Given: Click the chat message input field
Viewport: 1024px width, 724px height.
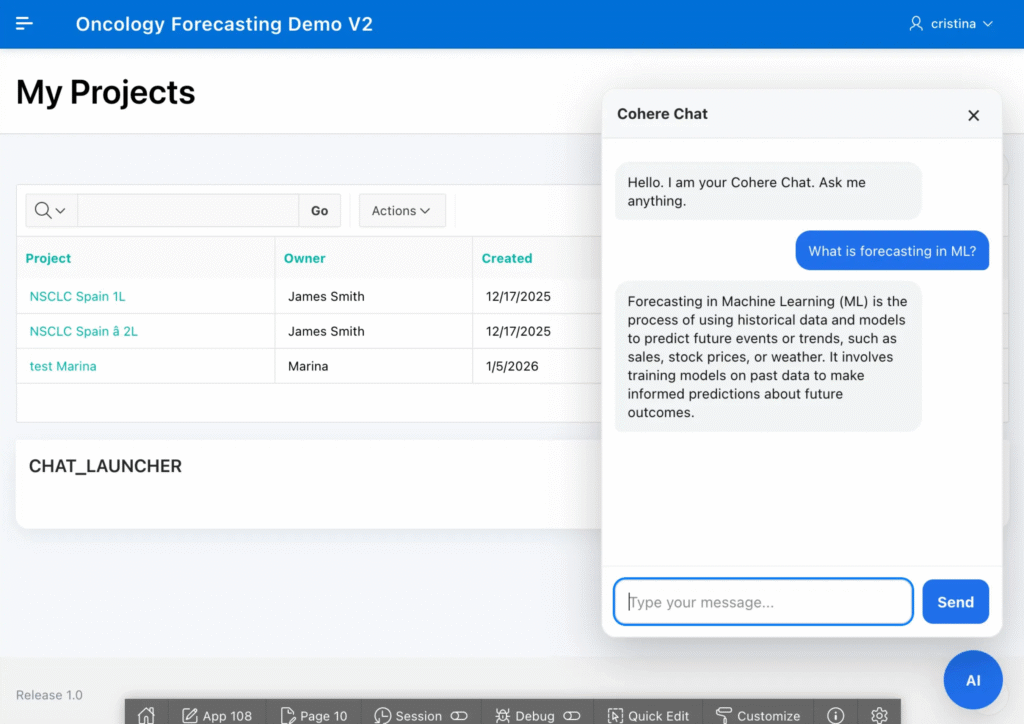Looking at the screenshot, I should pyautogui.click(x=763, y=602).
